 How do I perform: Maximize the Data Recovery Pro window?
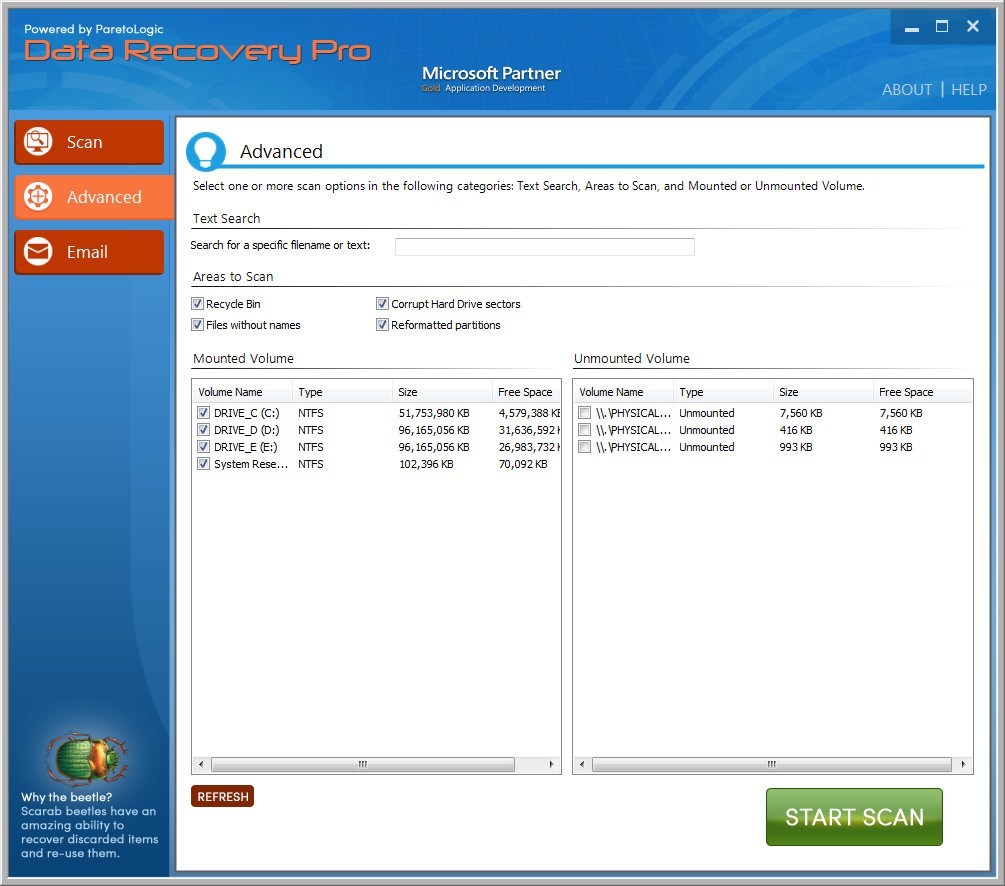pyautogui.click(x=942, y=26)
